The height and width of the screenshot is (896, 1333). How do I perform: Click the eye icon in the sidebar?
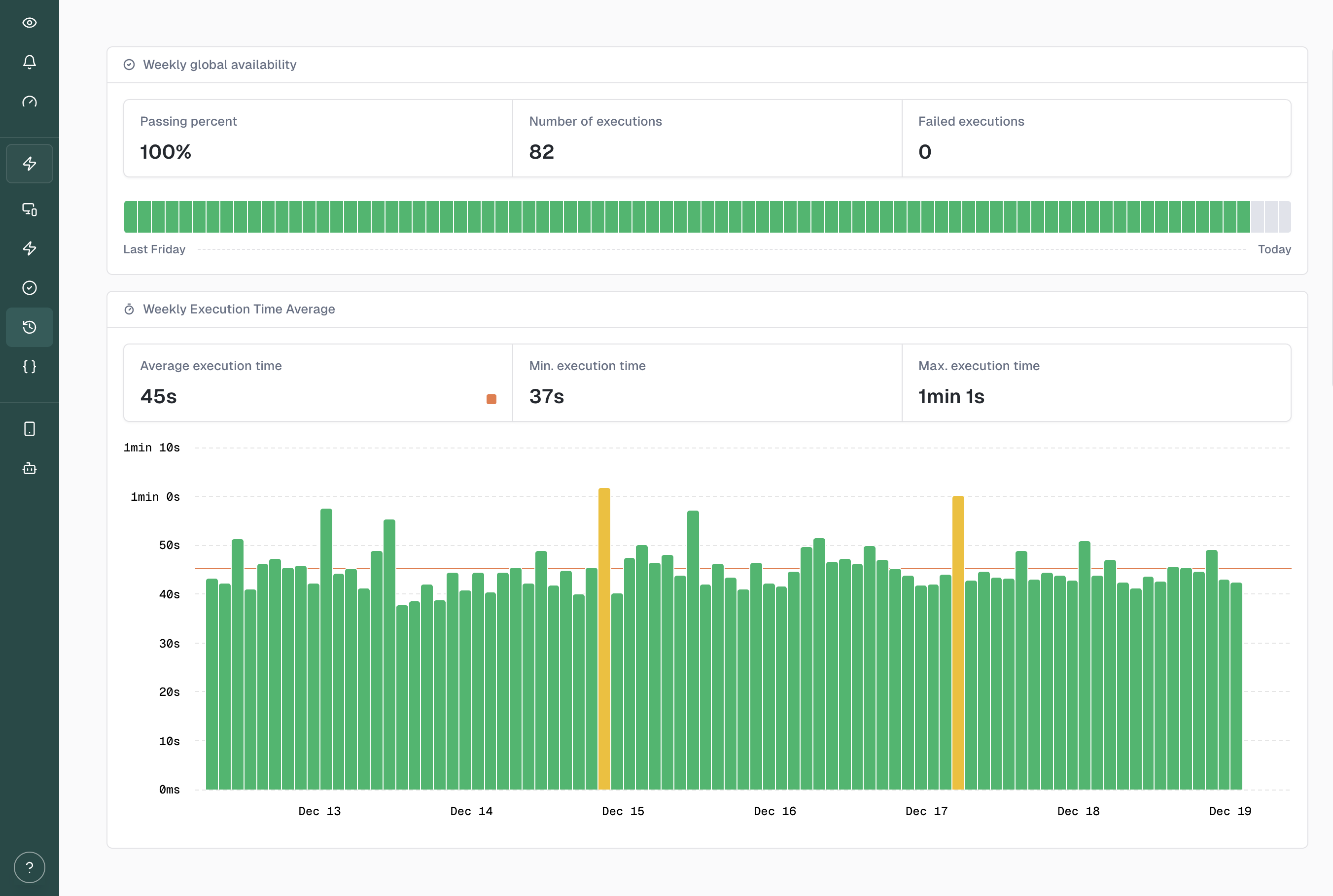29,23
